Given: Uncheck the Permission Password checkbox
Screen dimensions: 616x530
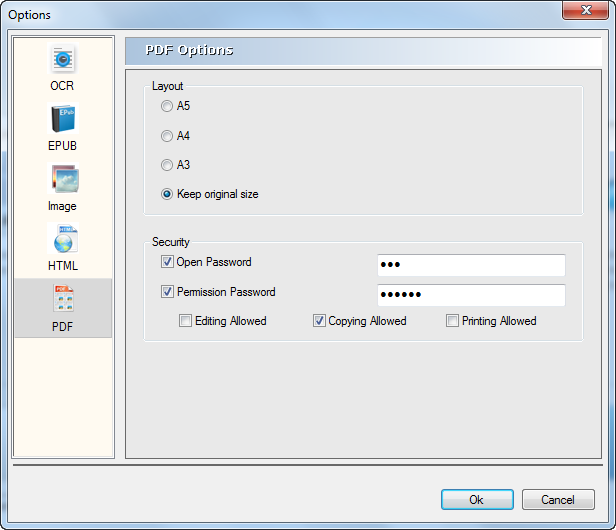Looking at the screenshot, I should pyautogui.click(x=167, y=292).
